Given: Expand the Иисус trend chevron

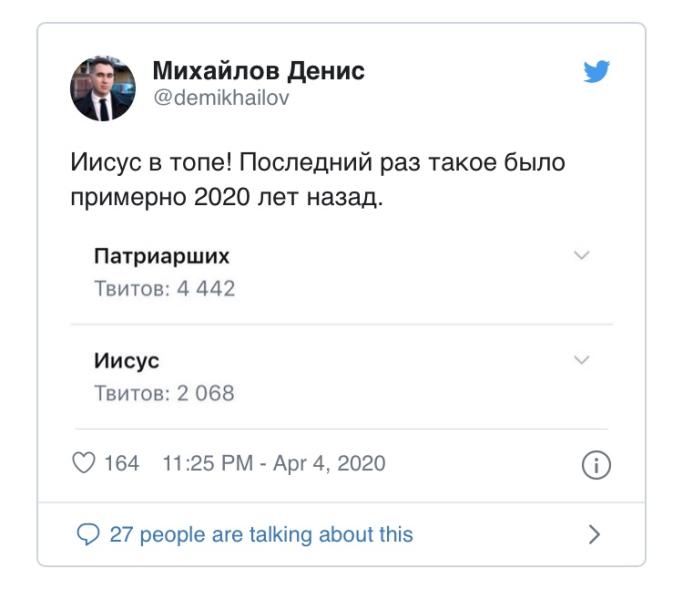Looking at the screenshot, I should point(582,360).
